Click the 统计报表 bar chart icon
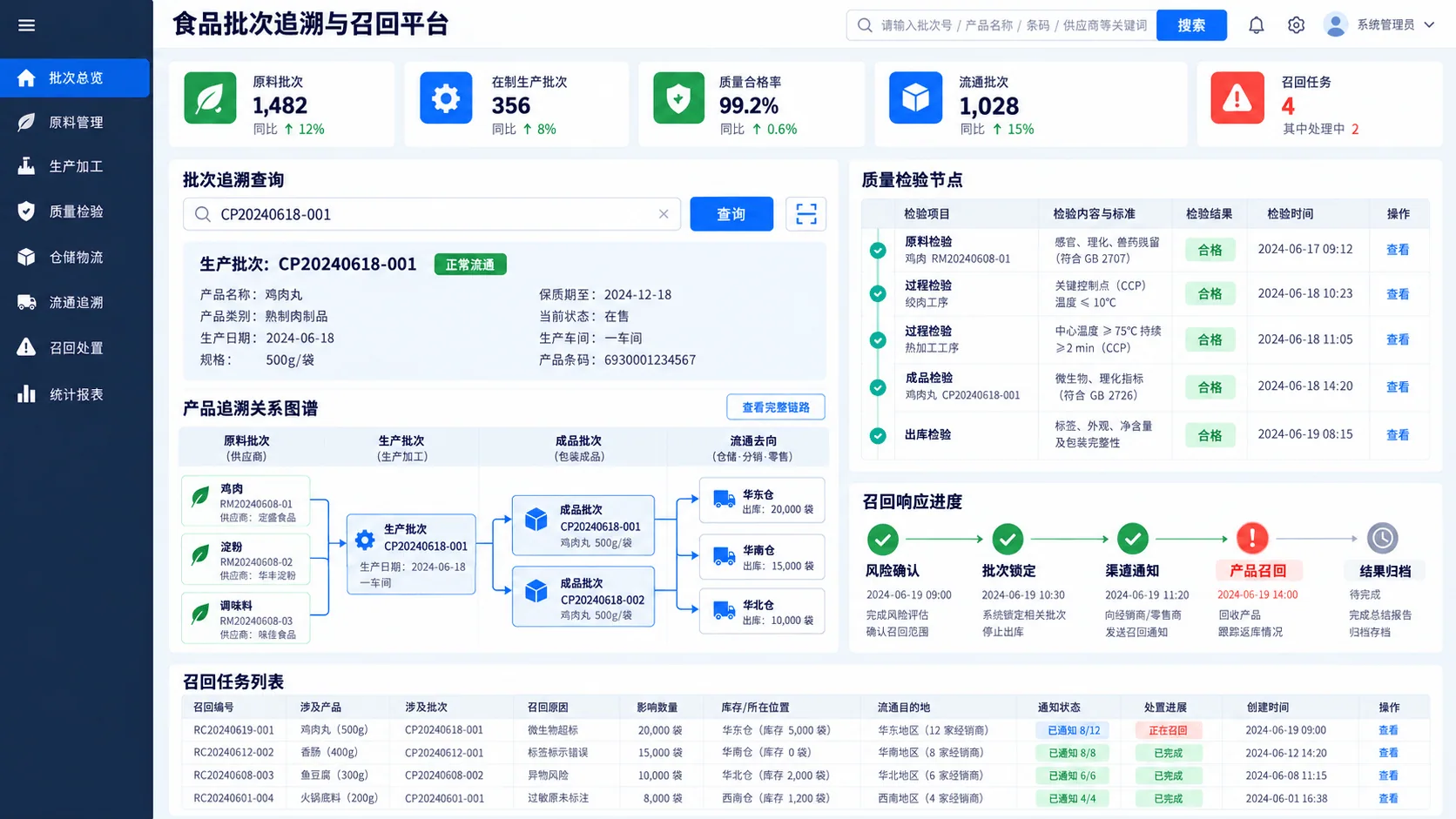 pyautogui.click(x=27, y=394)
